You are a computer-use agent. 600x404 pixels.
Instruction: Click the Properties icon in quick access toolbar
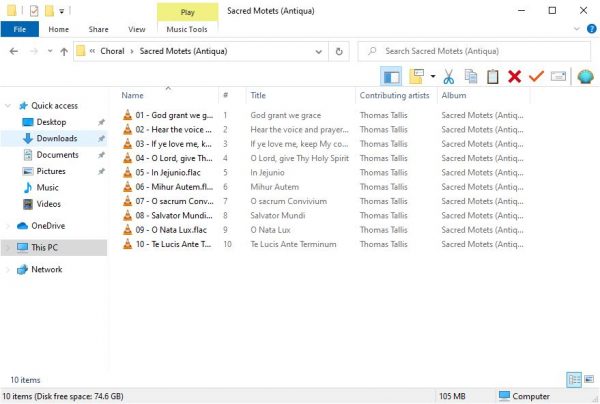[34, 11]
